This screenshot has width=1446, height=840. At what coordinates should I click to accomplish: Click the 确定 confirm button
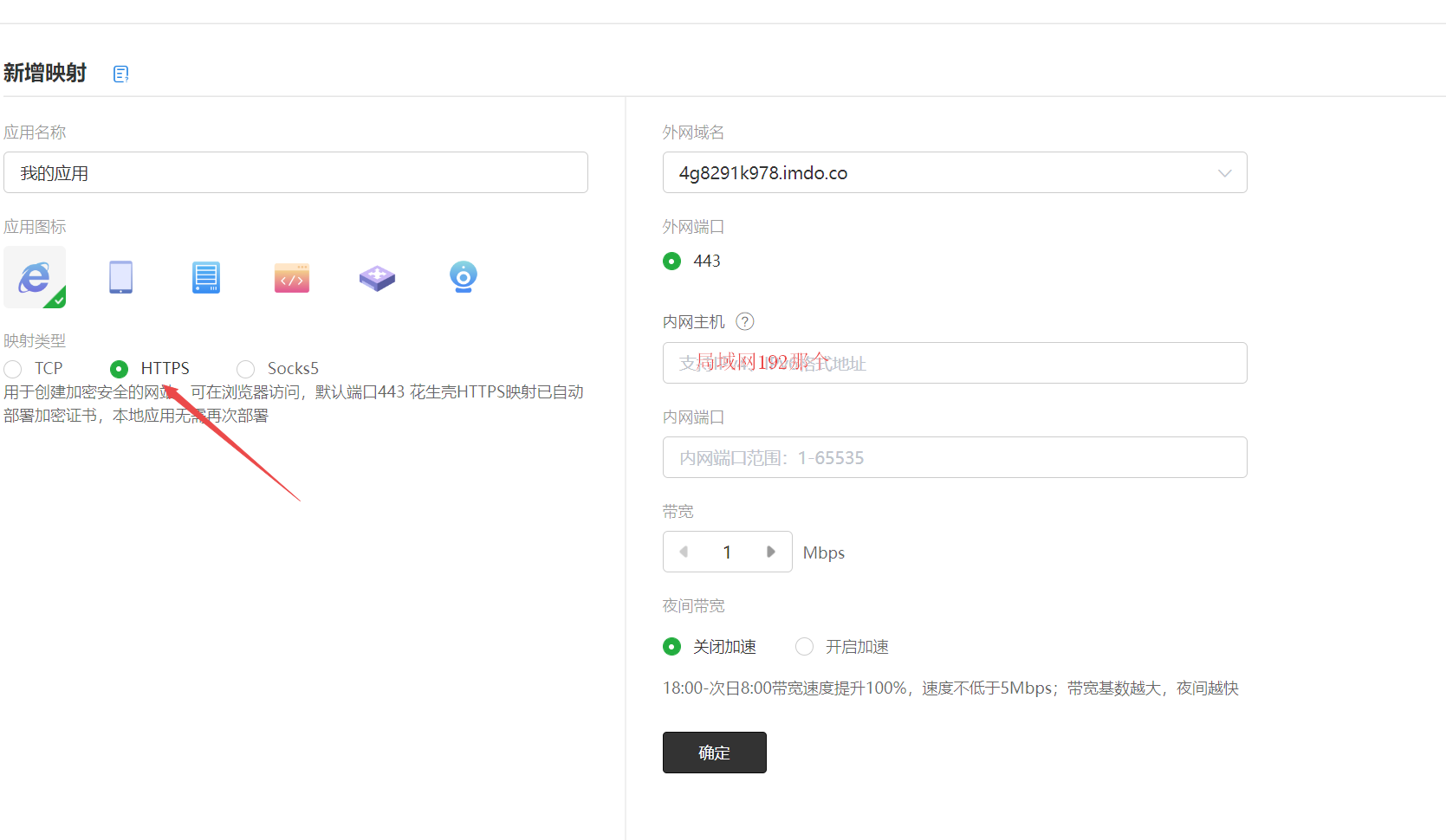click(715, 753)
